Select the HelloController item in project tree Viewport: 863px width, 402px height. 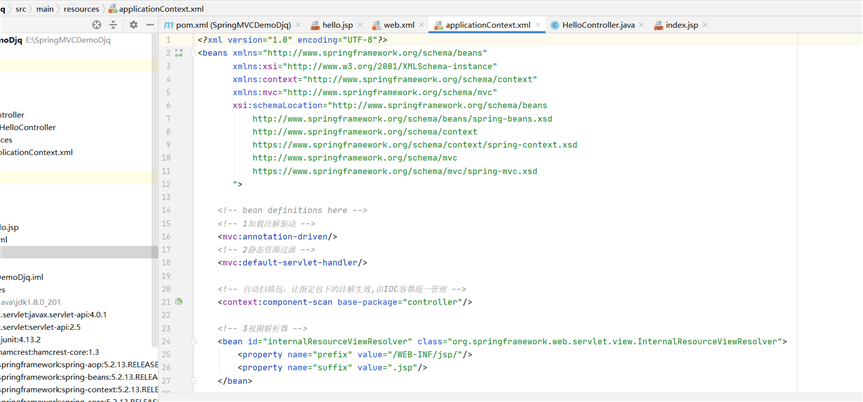(x=28, y=127)
